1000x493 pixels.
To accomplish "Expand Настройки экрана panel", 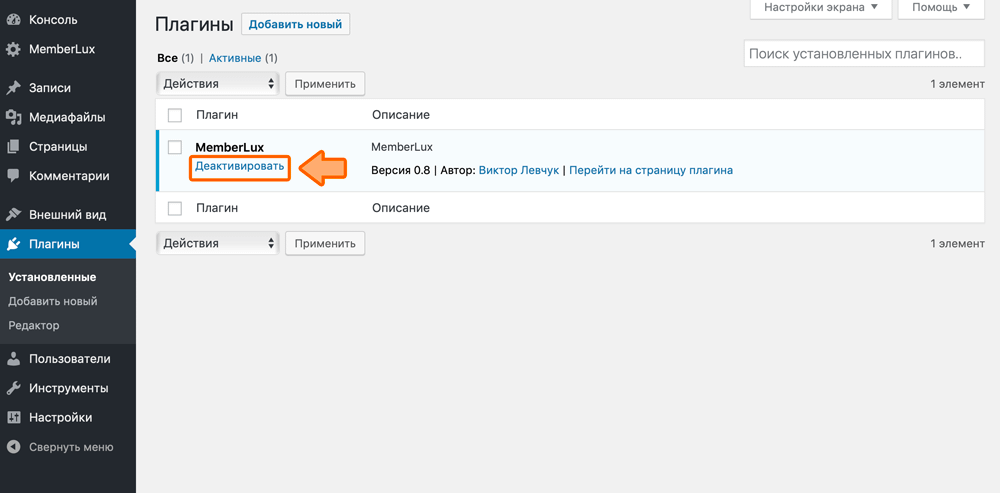I will click(x=820, y=8).
